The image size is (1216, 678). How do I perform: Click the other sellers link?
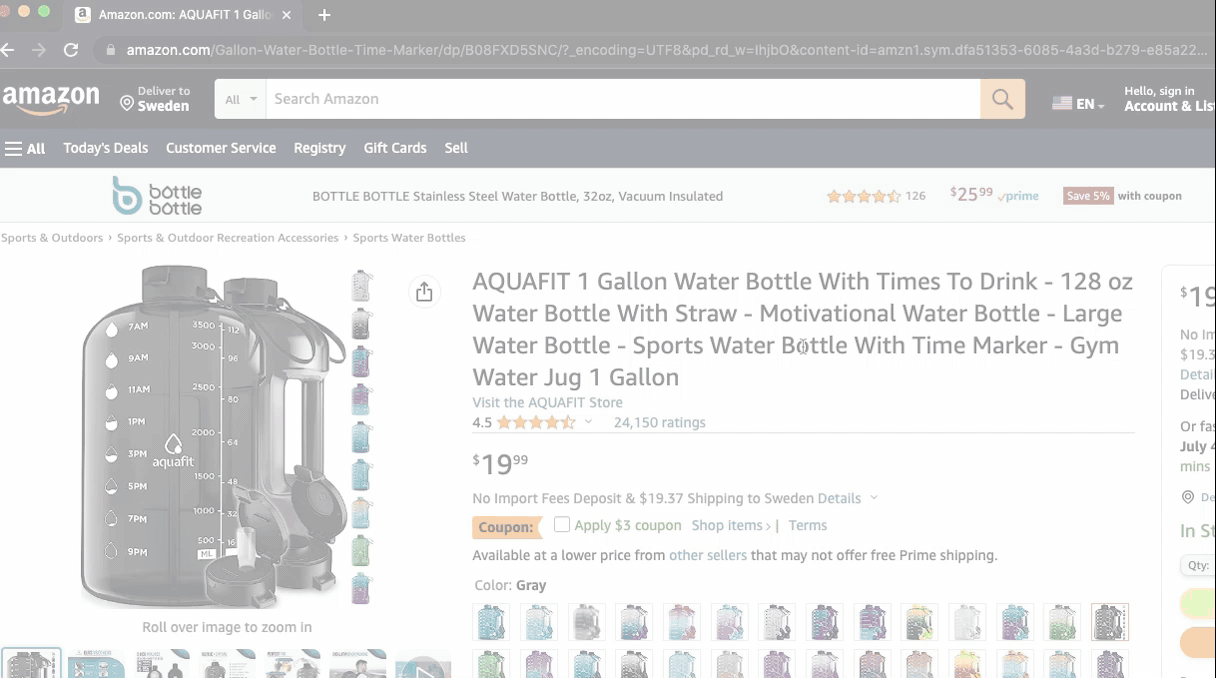point(708,555)
